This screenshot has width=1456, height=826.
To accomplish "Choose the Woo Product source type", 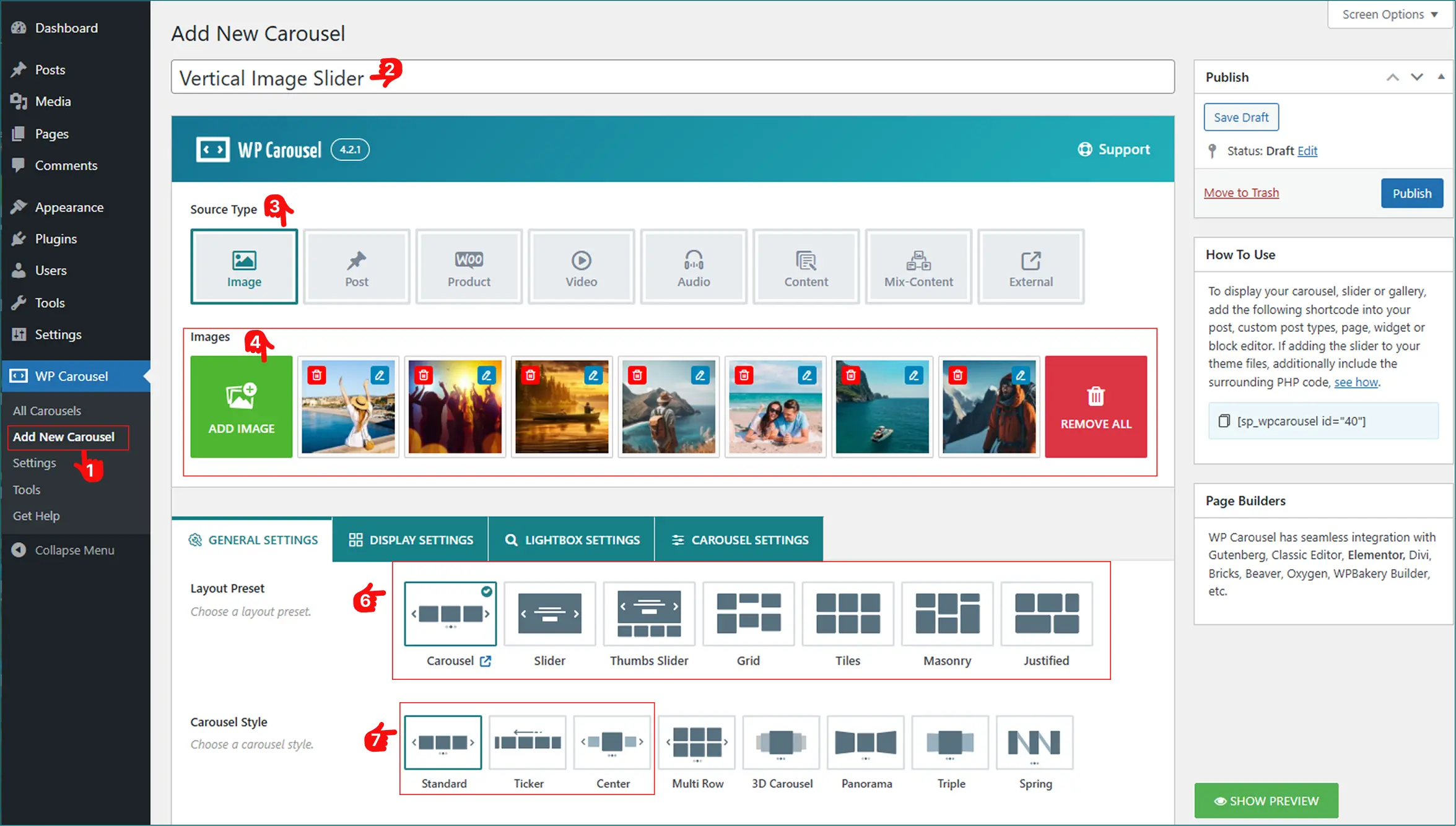I will pyautogui.click(x=469, y=267).
